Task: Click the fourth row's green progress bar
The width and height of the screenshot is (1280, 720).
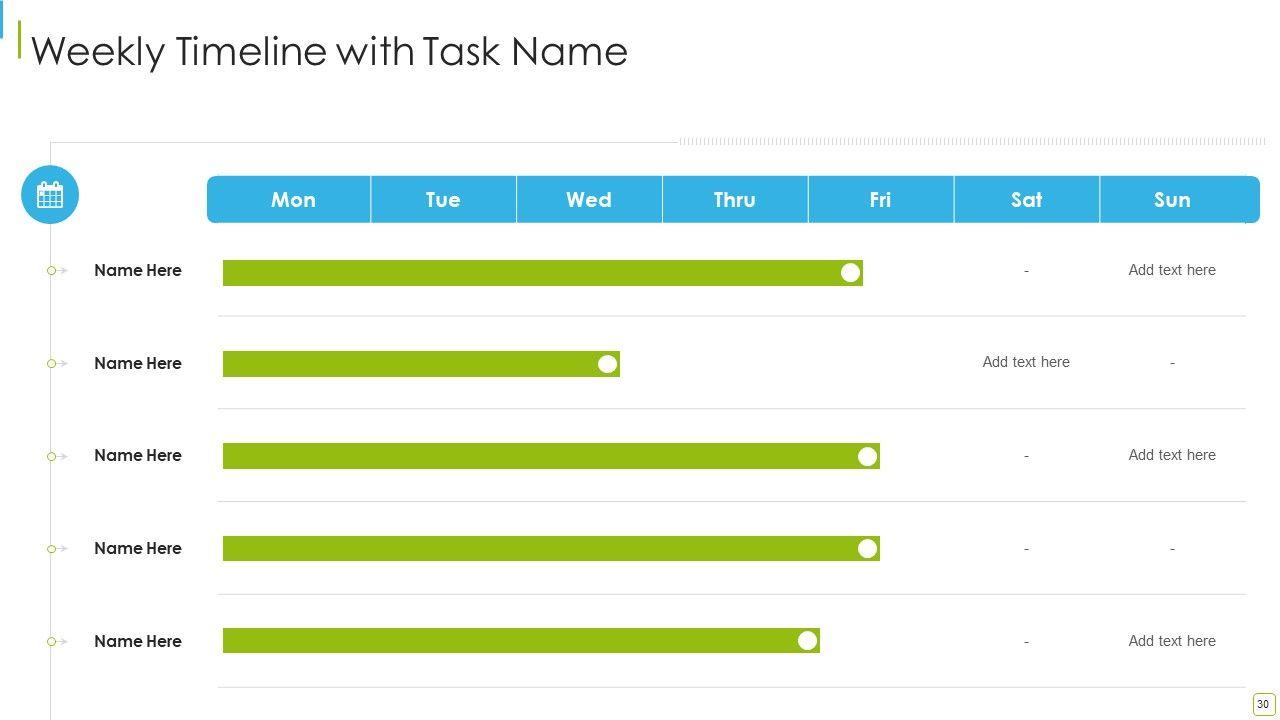Action: pos(540,548)
